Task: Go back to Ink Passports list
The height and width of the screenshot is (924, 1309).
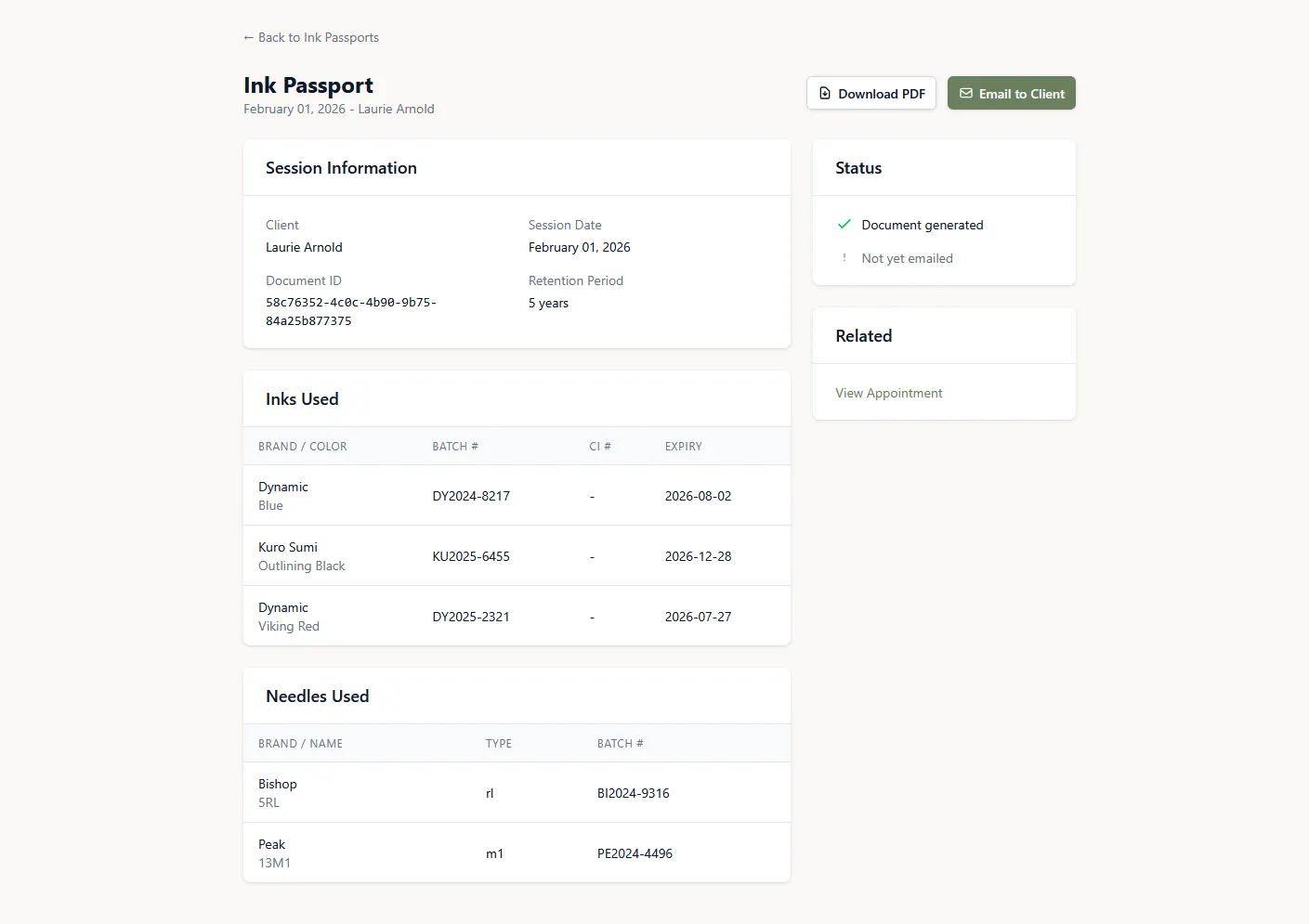Action: [x=311, y=37]
